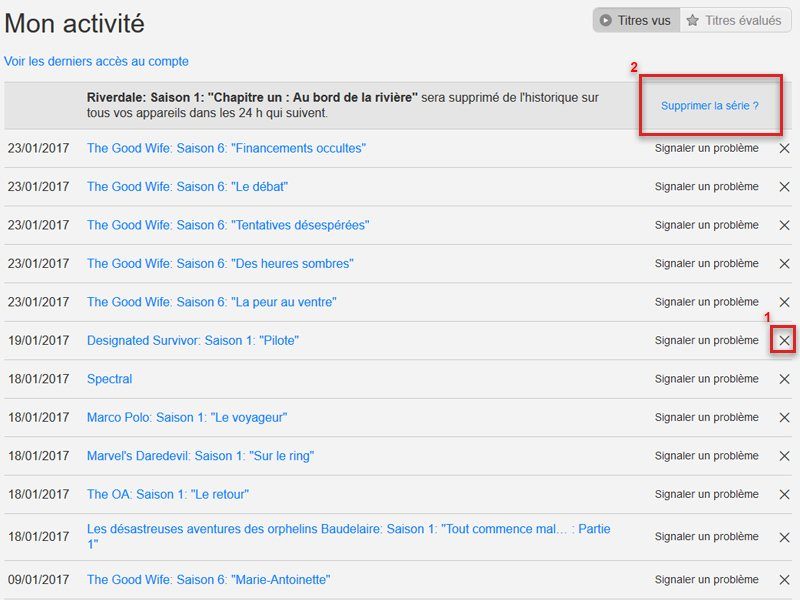Click date 19/01/2017 beside Designated Survivor
The image size is (800, 600).
38,340
